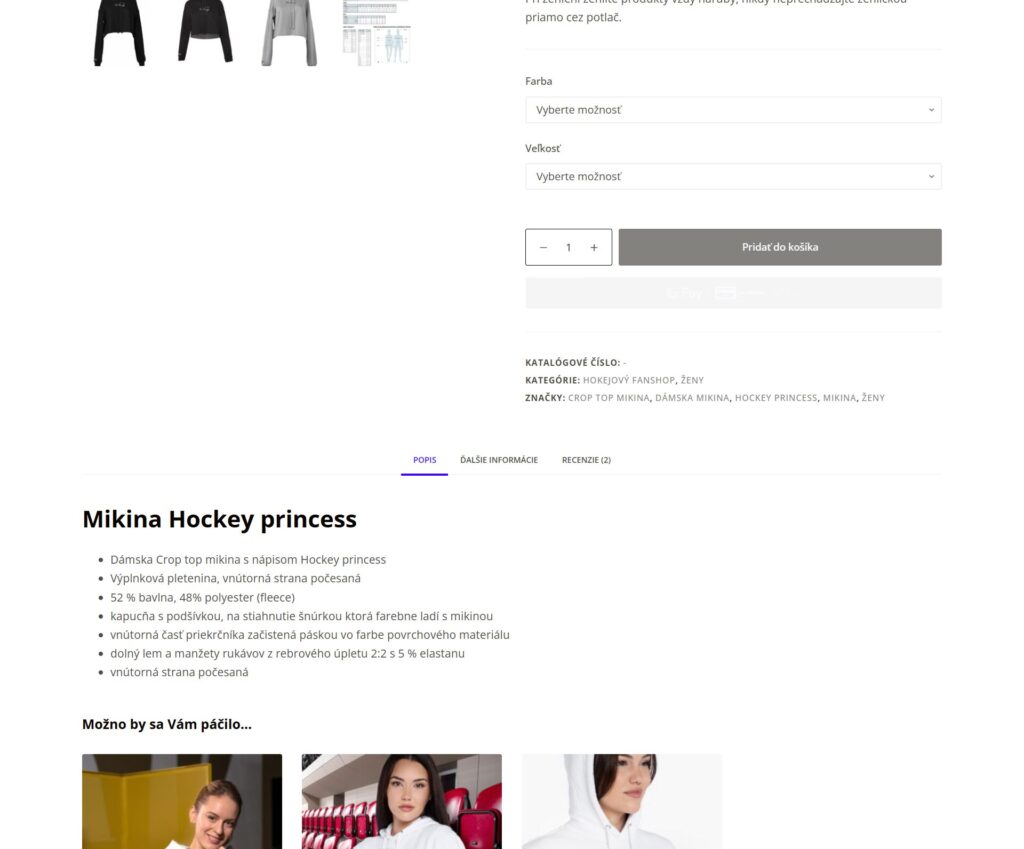Screen dimensions: 1024x849
Task: Open the Hokejový fanshop category link
Action: coord(628,380)
